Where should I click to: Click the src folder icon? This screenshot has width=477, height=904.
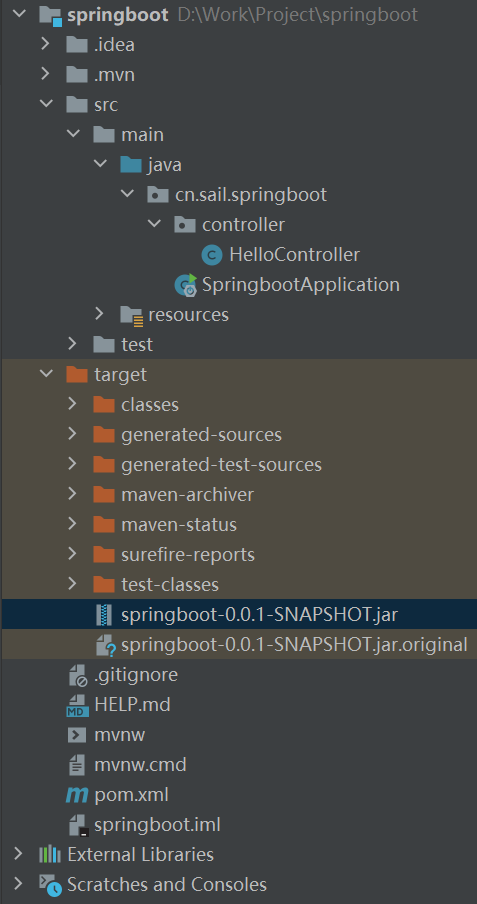tap(77, 104)
